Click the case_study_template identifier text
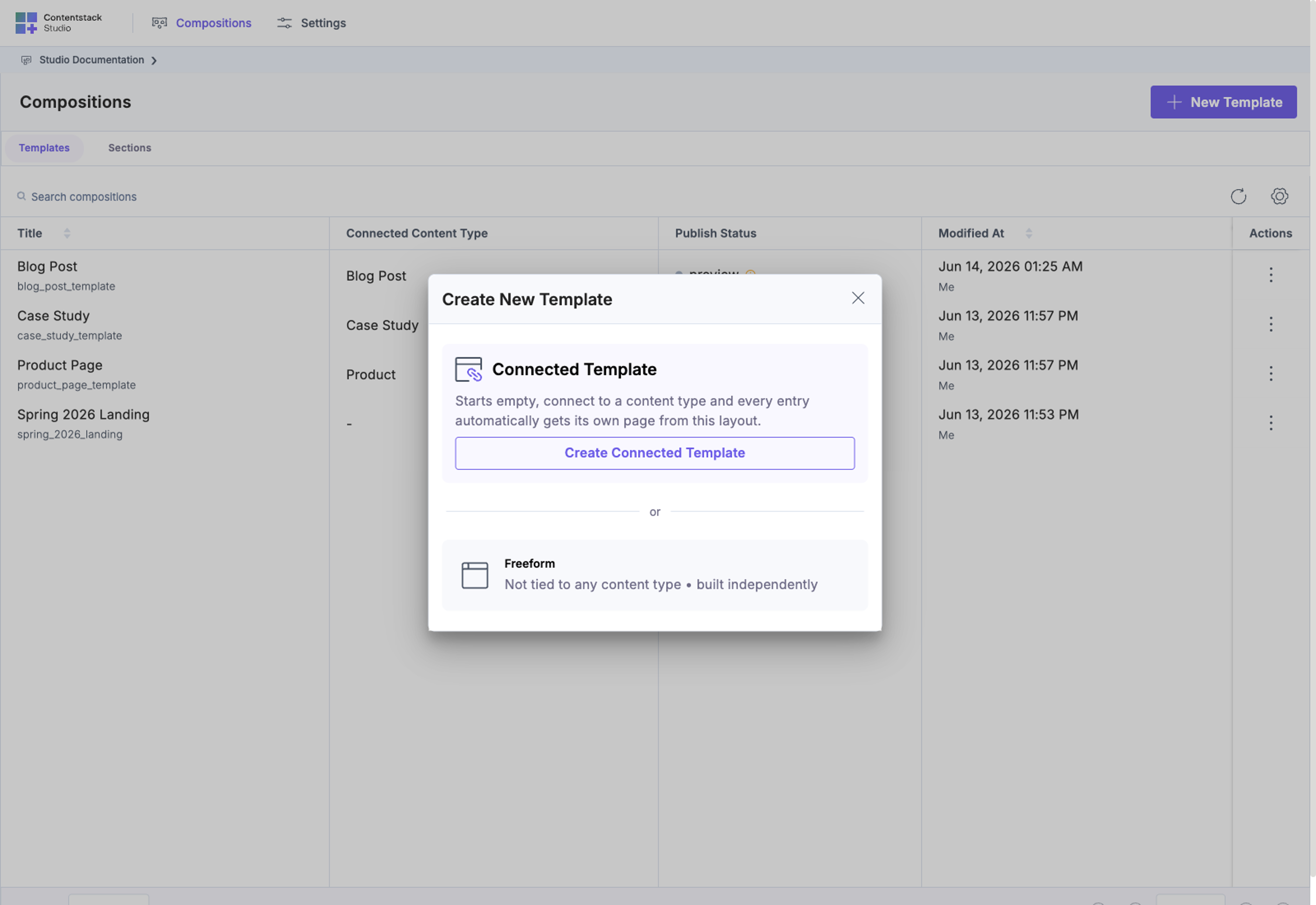 click(69, 336)
